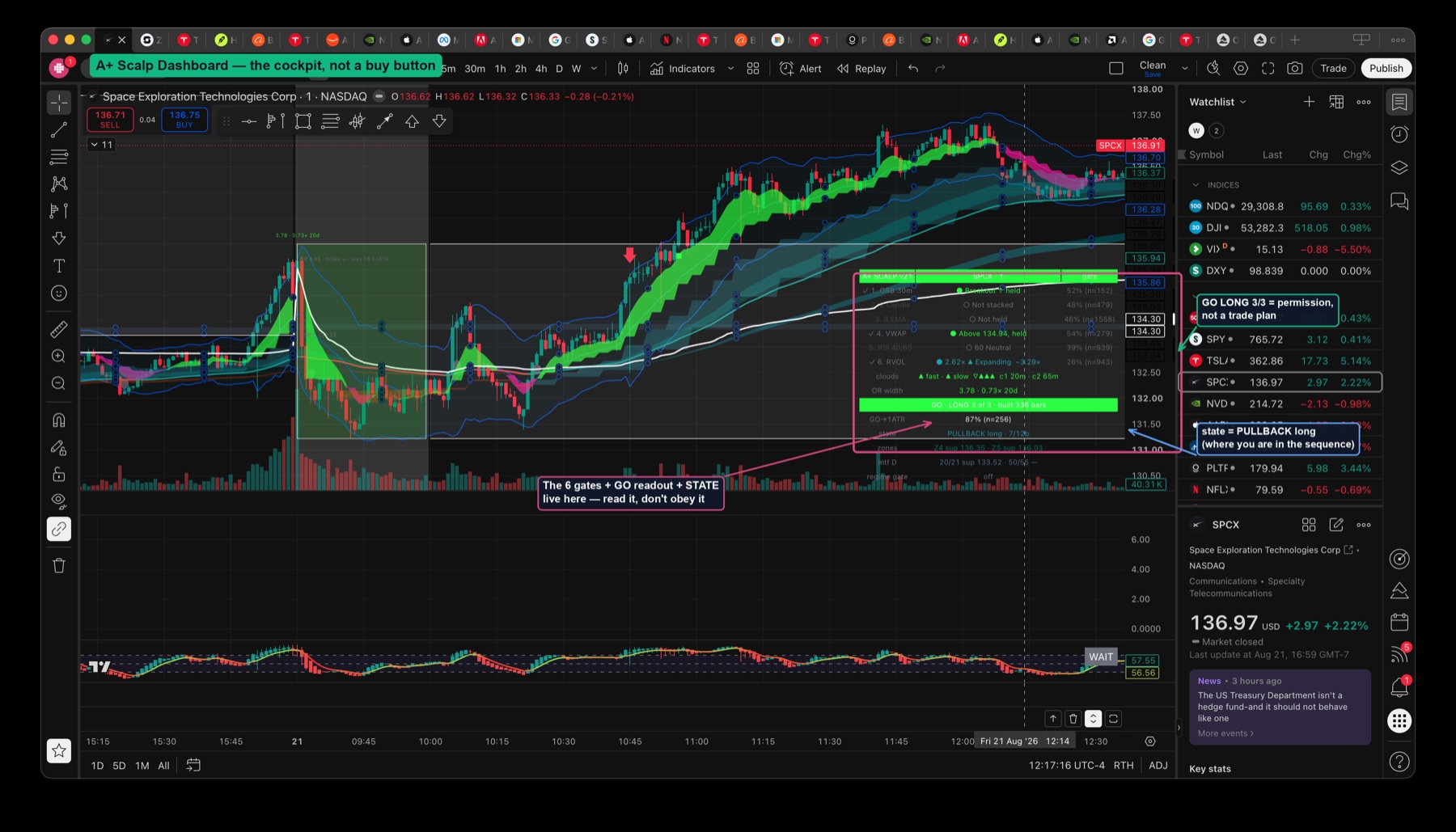
Task: Select the ruler measure tool
Action: point(59,330)
